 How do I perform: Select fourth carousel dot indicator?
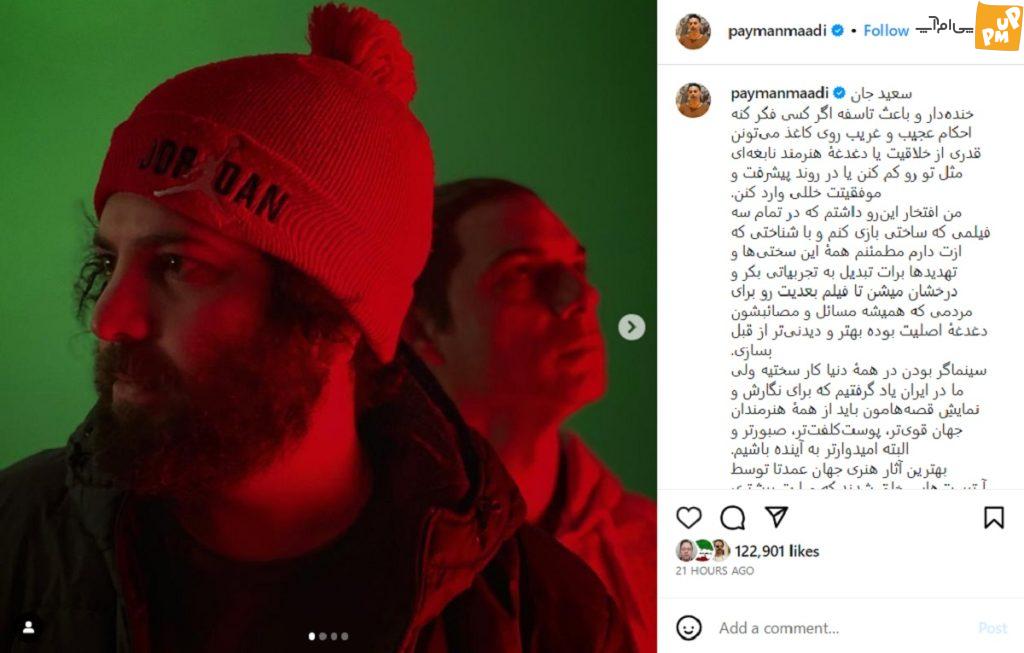(345, 636)
